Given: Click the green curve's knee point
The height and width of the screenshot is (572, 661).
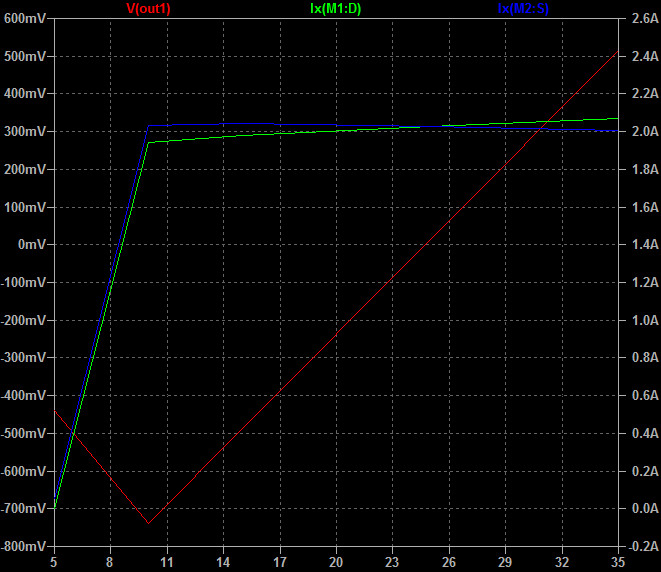Looking at the screenshot, I should pos(148,142).
